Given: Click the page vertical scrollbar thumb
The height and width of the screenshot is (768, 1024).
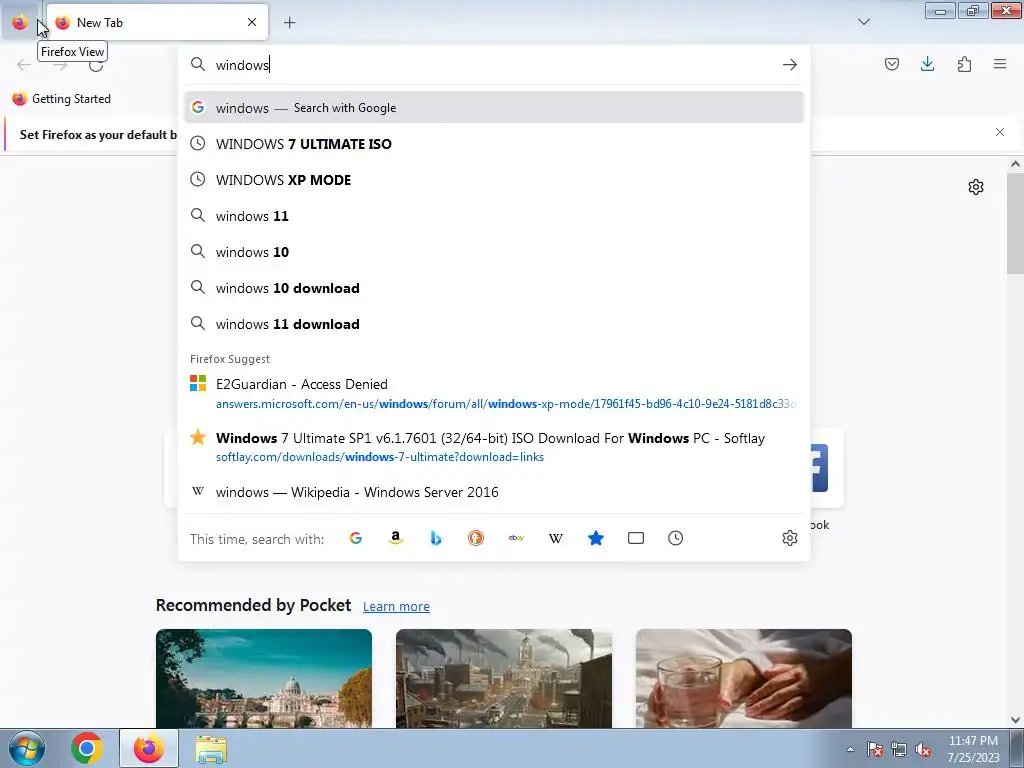Looking at the screenshot, I should (x=1015, y=224).
